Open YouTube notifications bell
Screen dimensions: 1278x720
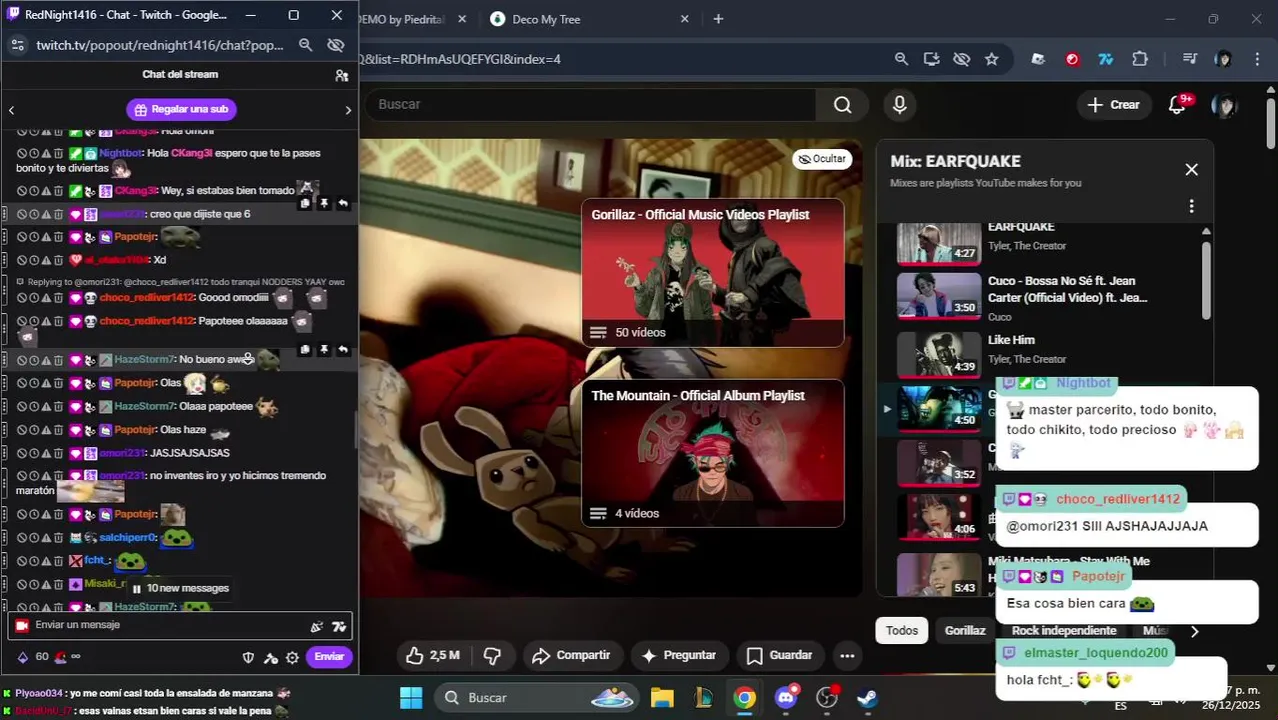[x=1179, y=104]
